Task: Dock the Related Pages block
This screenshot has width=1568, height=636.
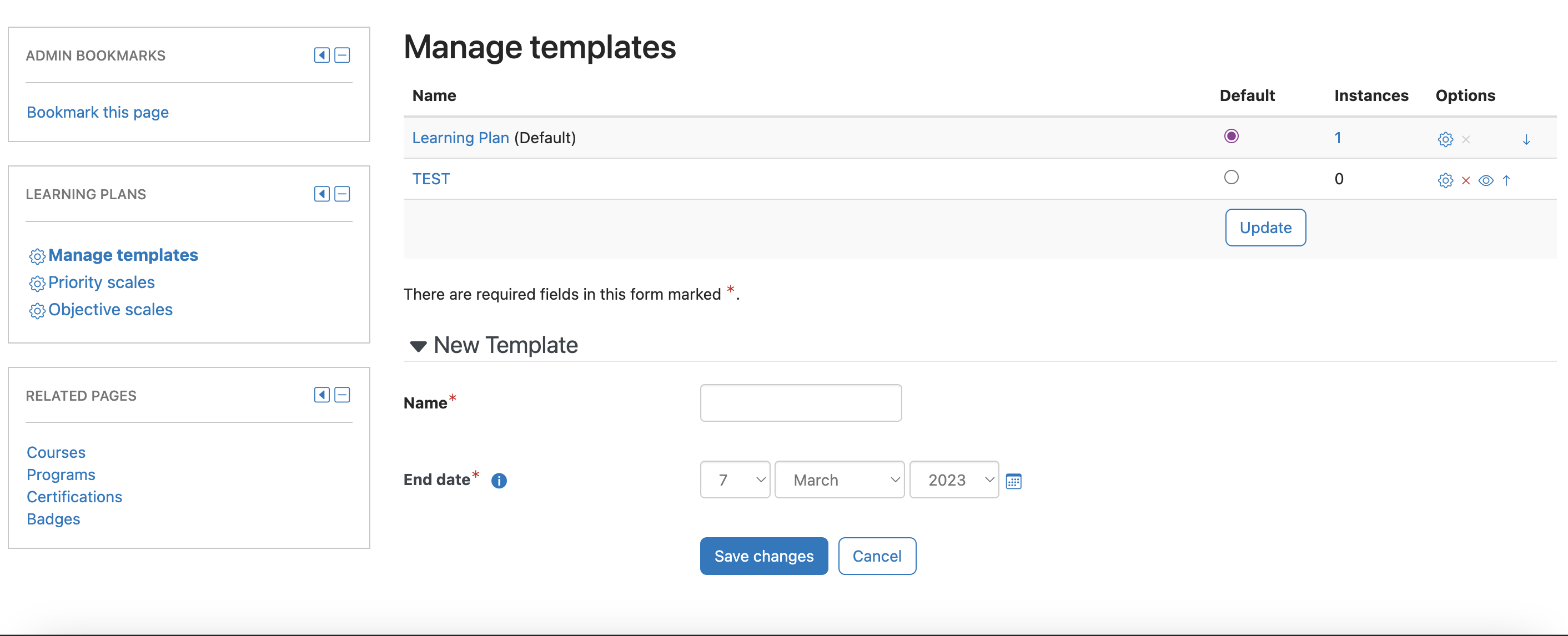Action: click(x=322, y=395)
